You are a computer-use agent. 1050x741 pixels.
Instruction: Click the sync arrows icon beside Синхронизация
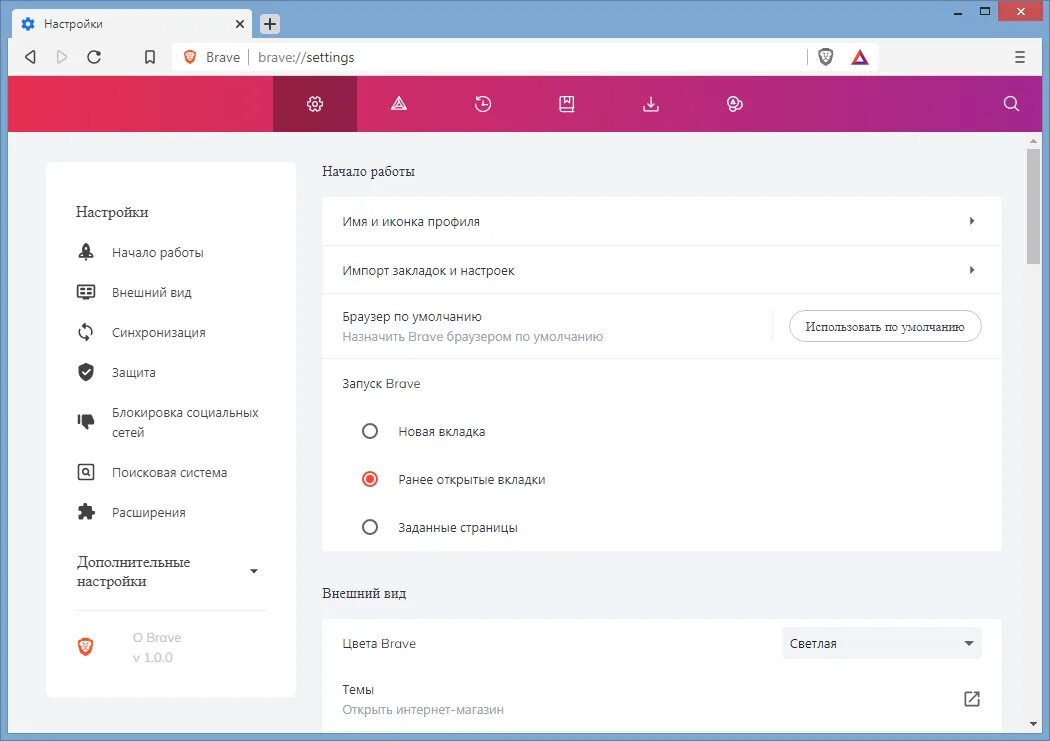click(86, 332)
